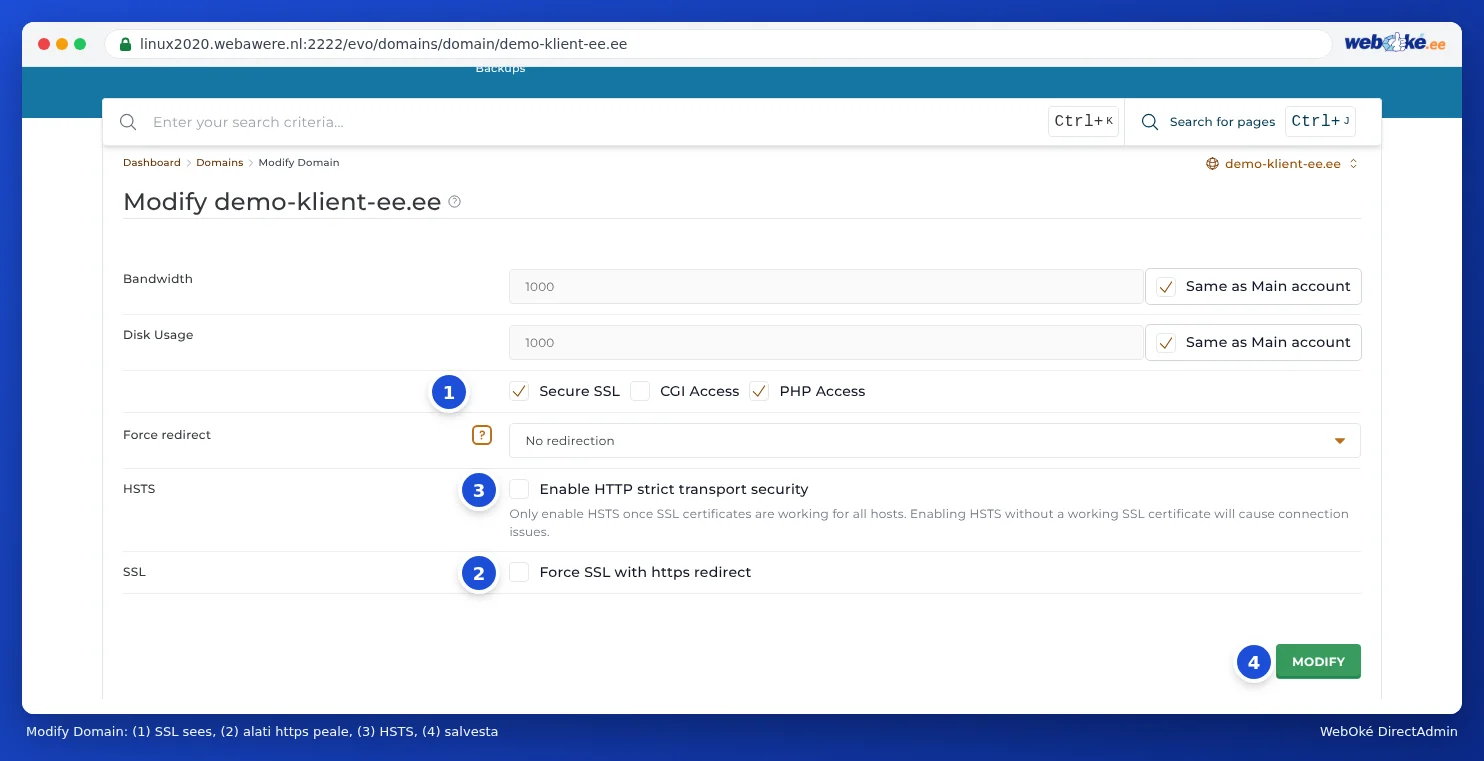Click the green MODIFY button
Screen dimensions: 1484x761
tap(1318, 661)
